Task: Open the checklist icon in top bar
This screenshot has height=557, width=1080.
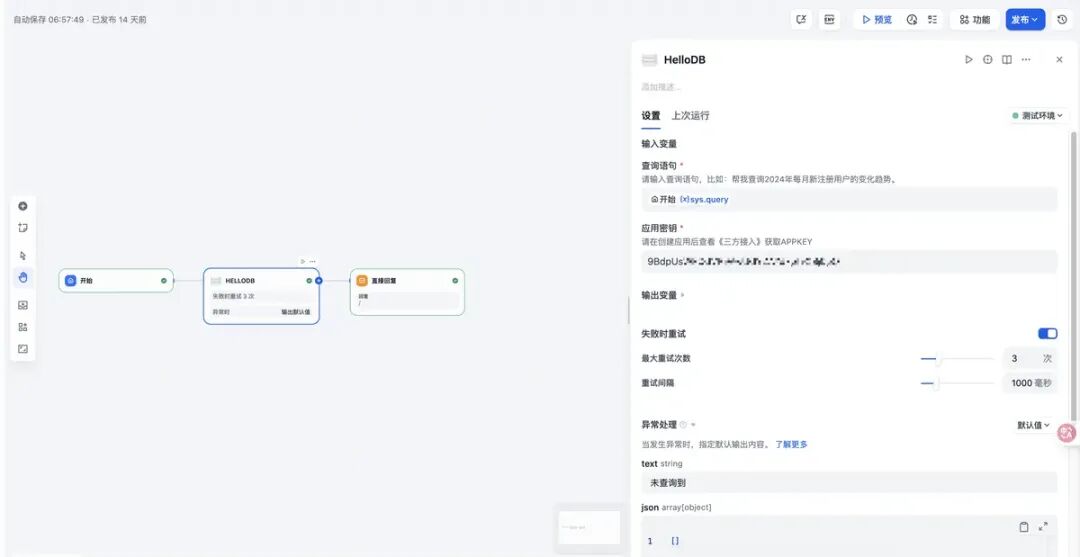Action: (x=933, y=20)
